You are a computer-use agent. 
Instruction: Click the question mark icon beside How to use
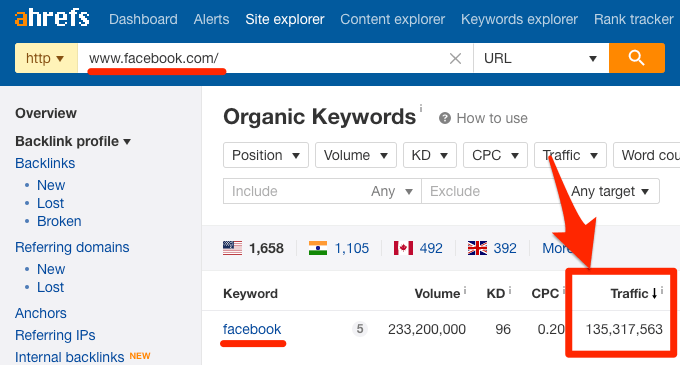click(x=445, y=118)
